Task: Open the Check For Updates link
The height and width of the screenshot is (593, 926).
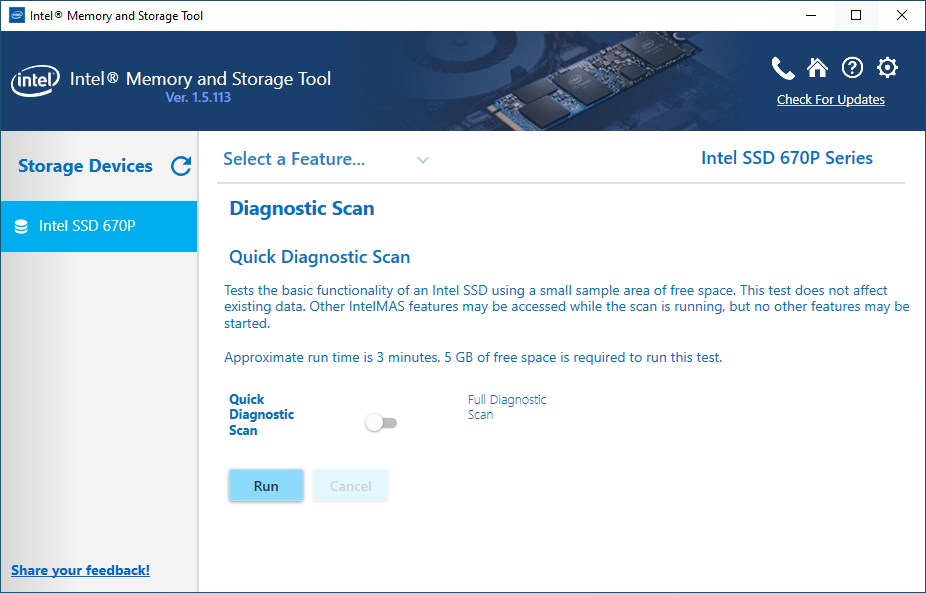Action: pos(830,99)
